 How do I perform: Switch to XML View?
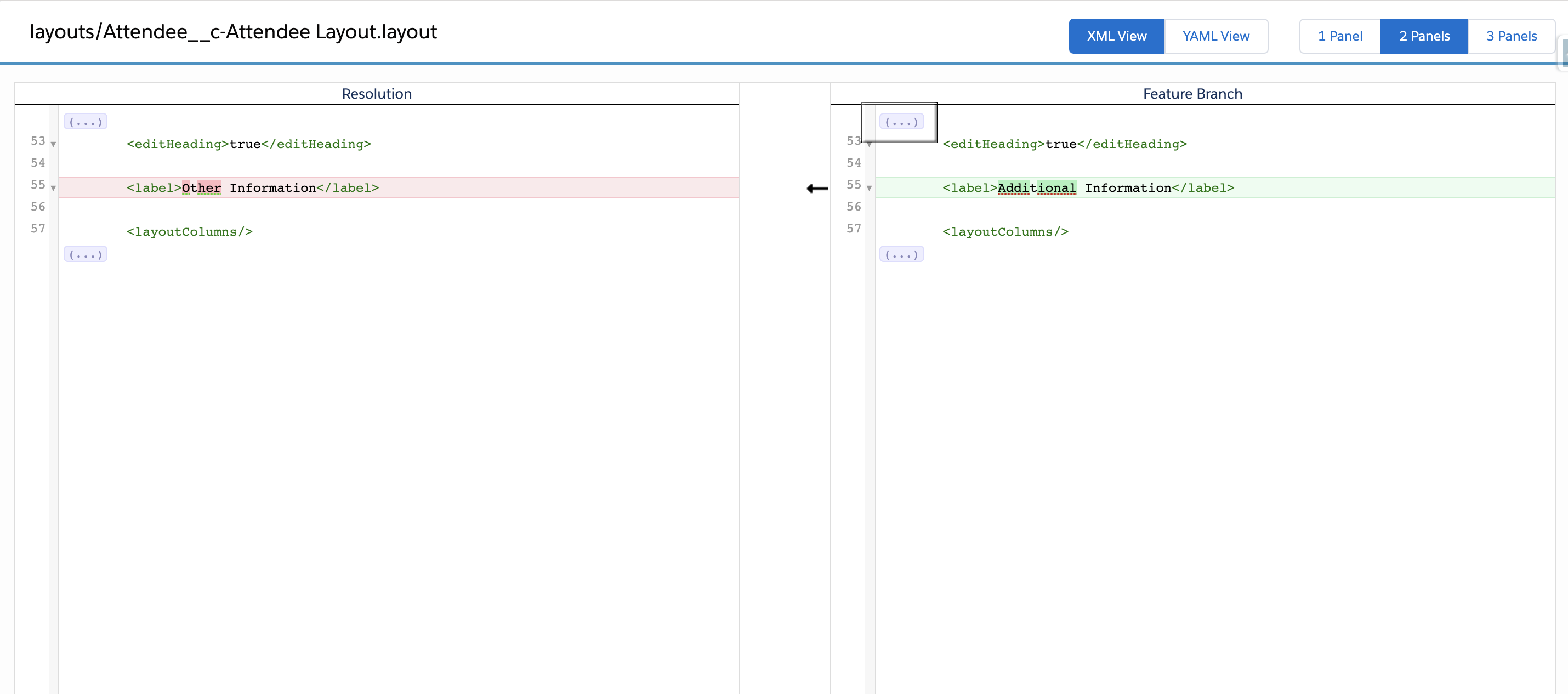[1116, 37]
